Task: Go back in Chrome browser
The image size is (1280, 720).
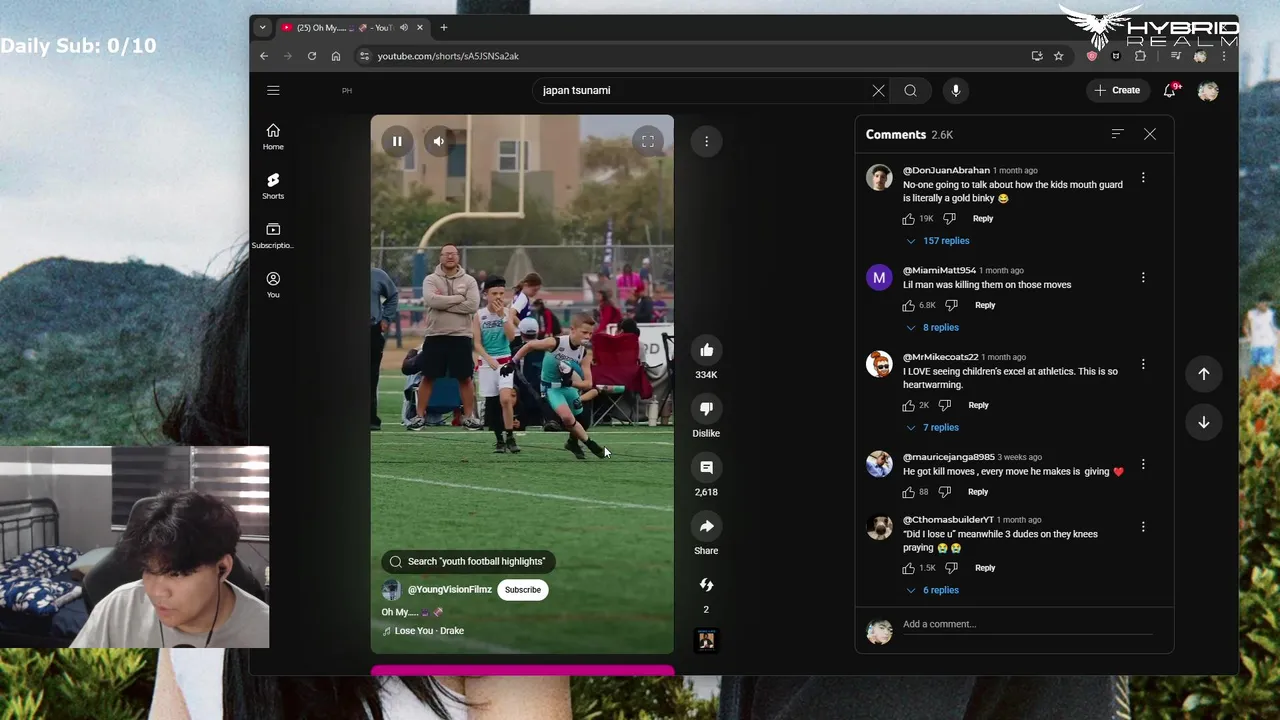Action: click(x=264, y=56)
